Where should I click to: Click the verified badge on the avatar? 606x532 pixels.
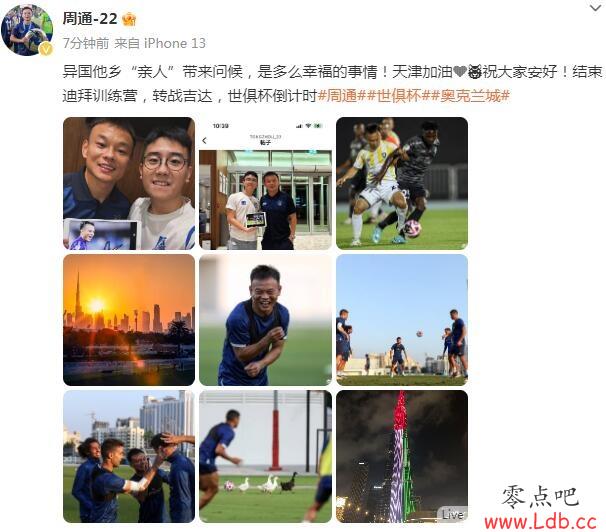point(46,49)
